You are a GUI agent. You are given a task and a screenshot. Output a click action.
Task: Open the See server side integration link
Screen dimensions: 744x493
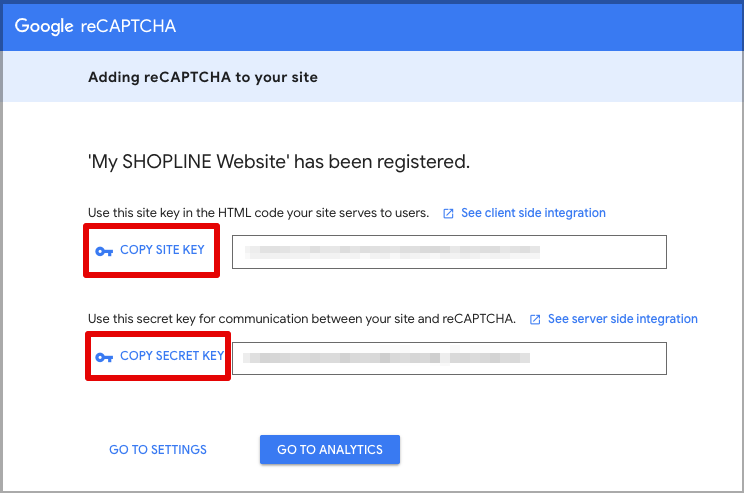click(x=623, y=319)
